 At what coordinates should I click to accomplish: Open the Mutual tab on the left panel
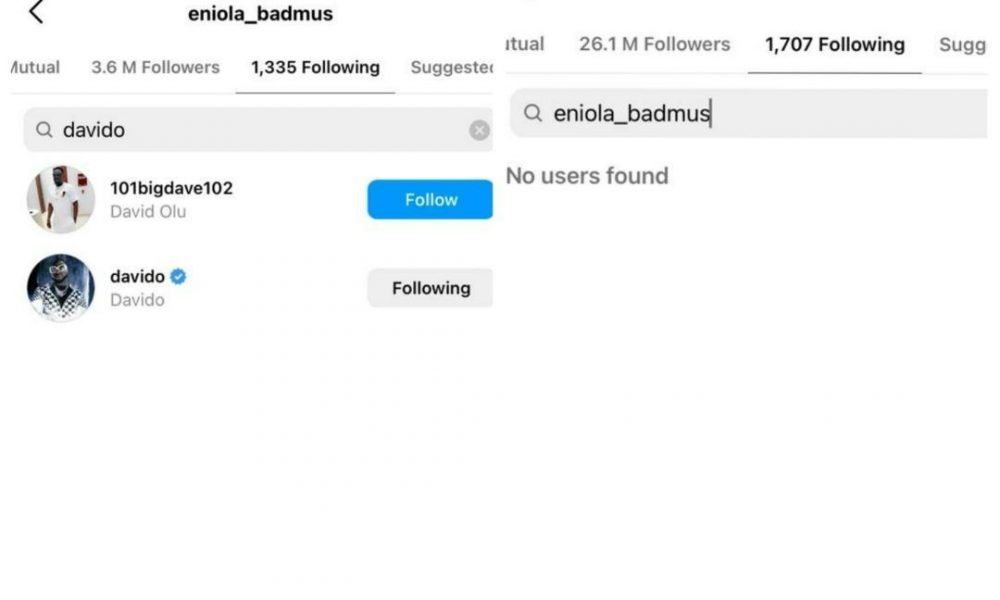(x=35, y=68)
